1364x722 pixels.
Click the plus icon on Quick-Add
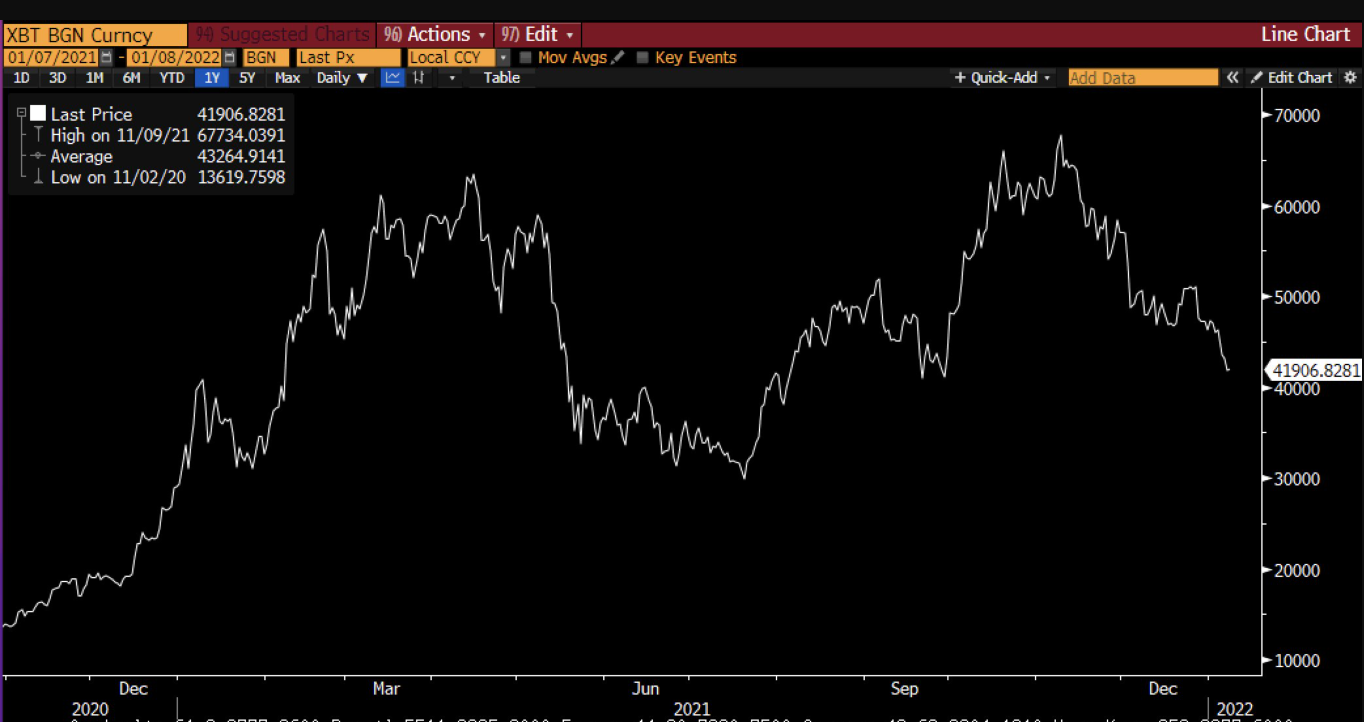tap(961, 77)
